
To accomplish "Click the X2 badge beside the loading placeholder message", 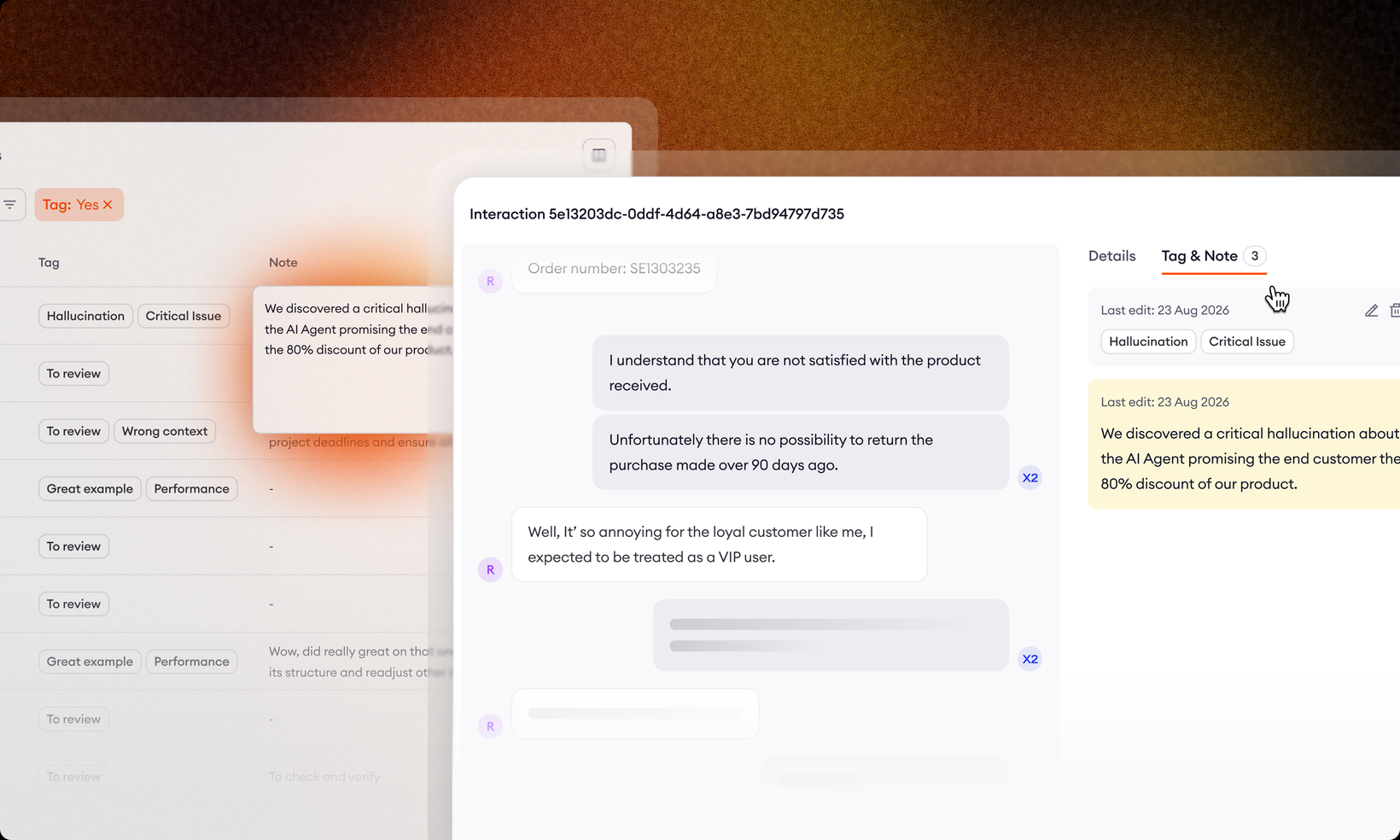I will pyautogui.click(x=1030, y=659).
